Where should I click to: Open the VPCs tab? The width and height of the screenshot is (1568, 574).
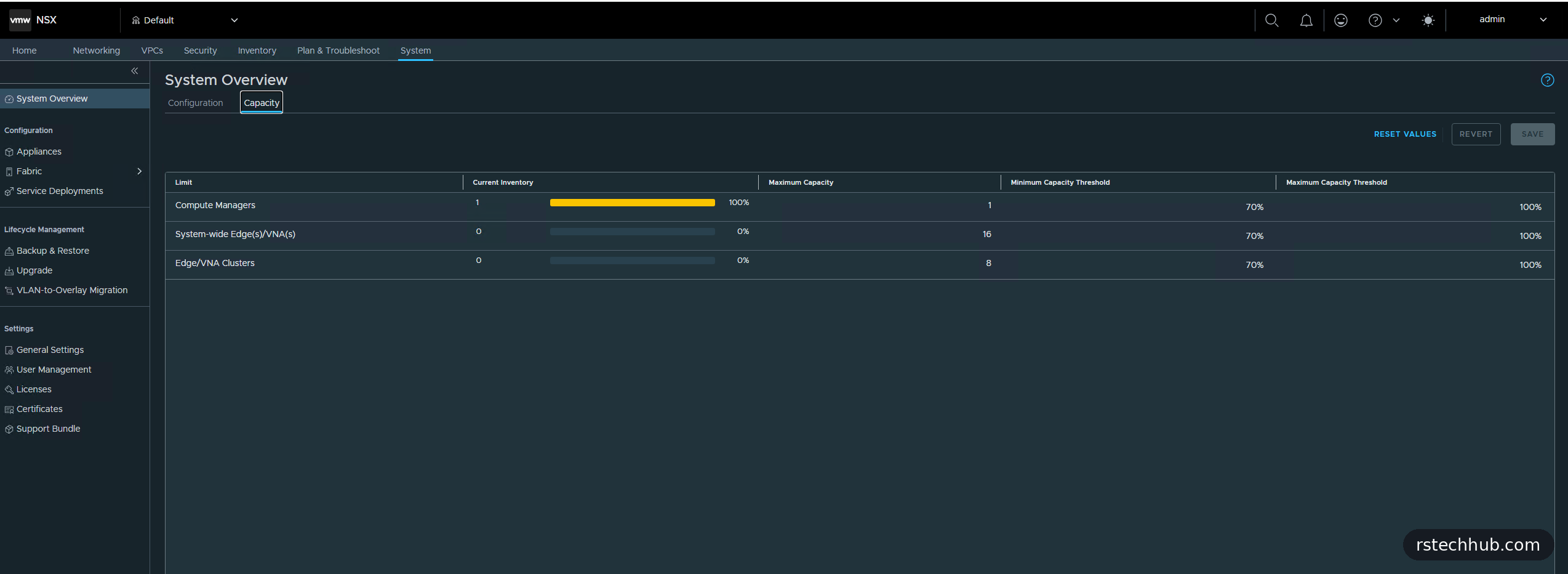pyautogui.click(x=152, y=51)
